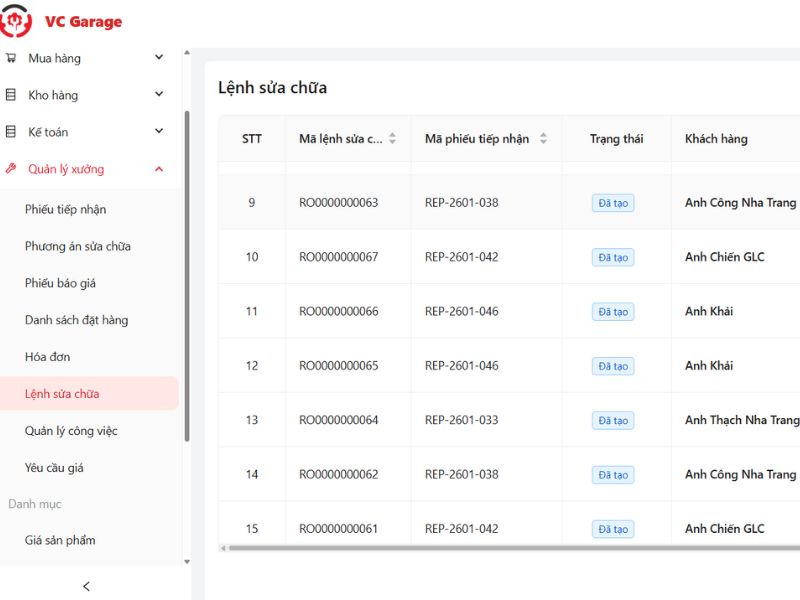Open the Phiếu báo giá menu item
The image size is (800, 600).
(60, 283)
